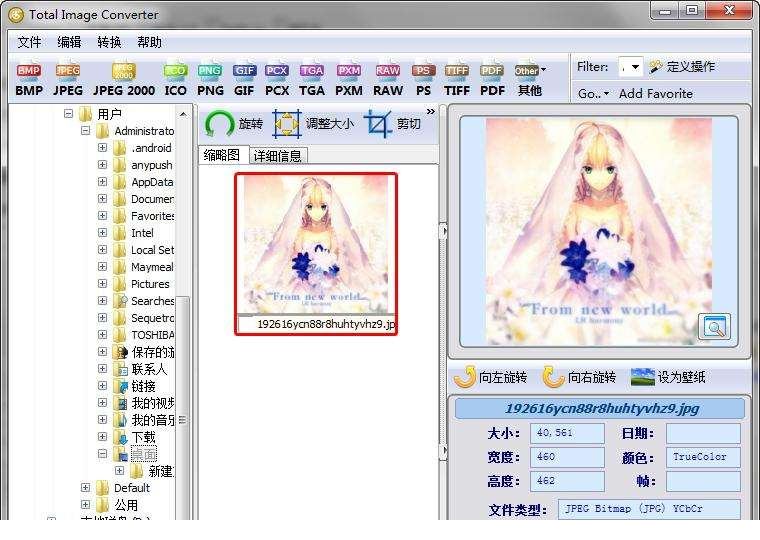
Task: Click the Width (宽度) value field
Action: (567, 457)
